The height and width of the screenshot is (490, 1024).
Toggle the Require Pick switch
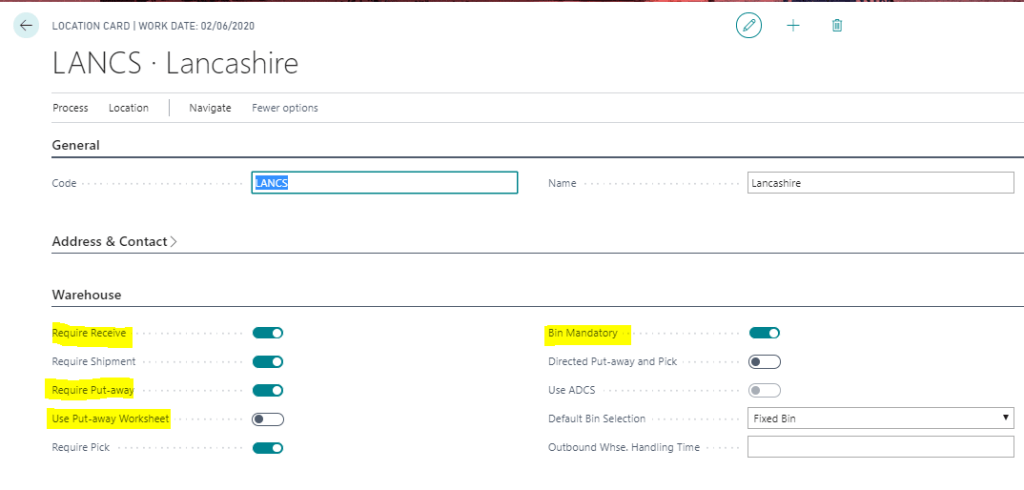268,448
